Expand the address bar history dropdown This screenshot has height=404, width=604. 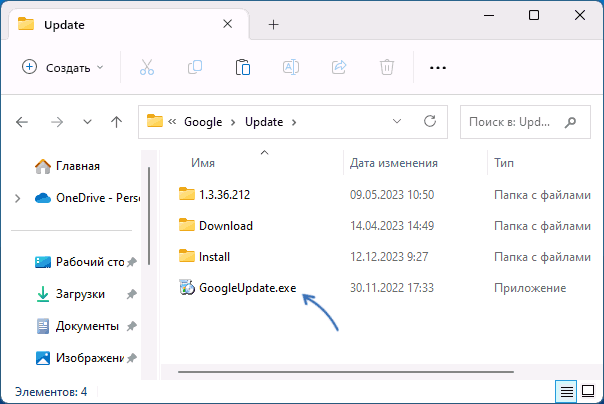click(x=397, y=122)
